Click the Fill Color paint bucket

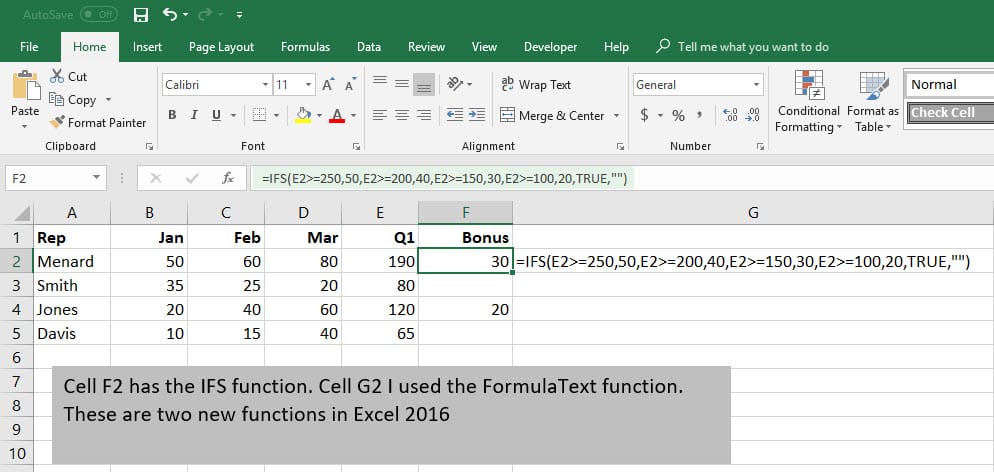[x=304, y=115]
